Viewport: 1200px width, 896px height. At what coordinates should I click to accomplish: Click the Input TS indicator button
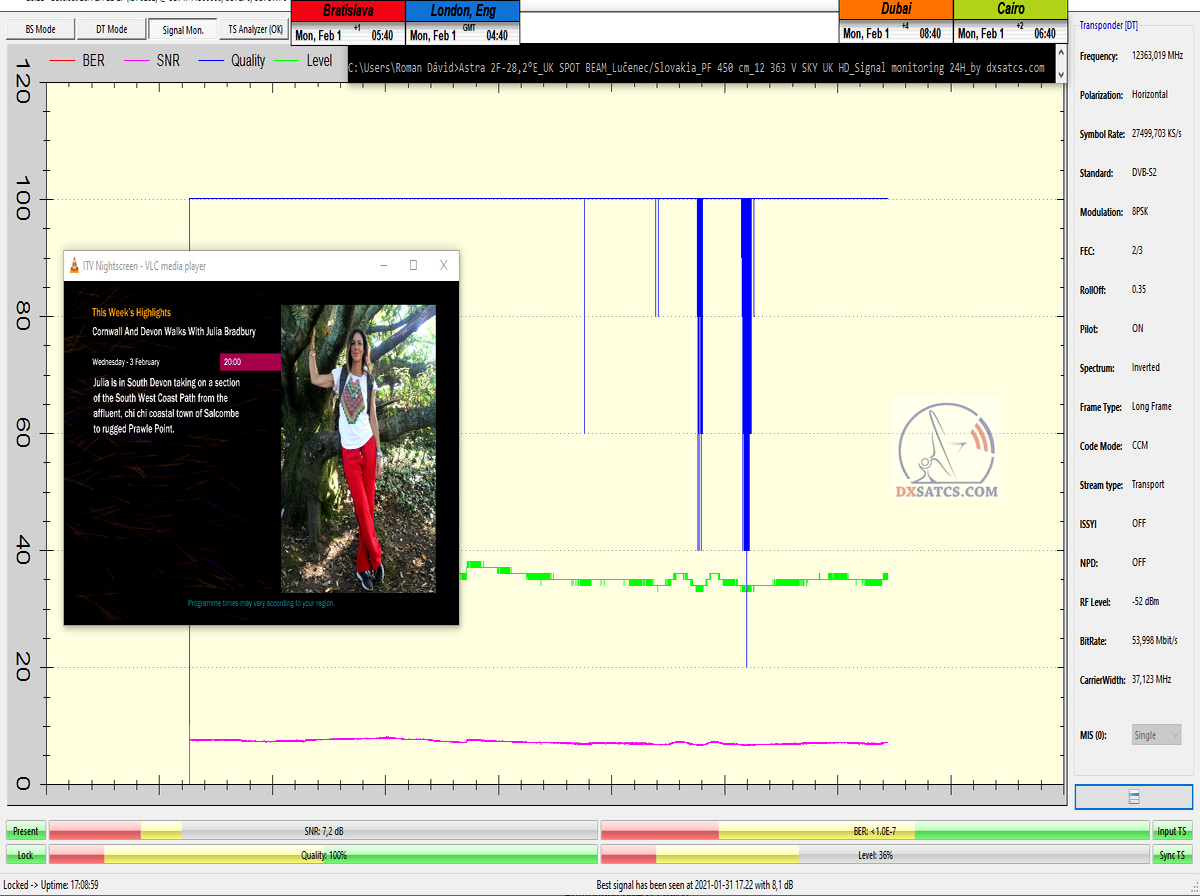tap(1172, 831)
